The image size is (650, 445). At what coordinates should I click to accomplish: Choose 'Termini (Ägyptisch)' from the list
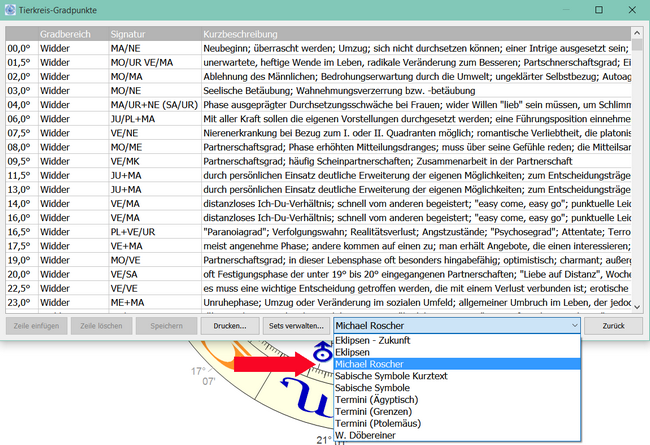(x=457, y=400)
